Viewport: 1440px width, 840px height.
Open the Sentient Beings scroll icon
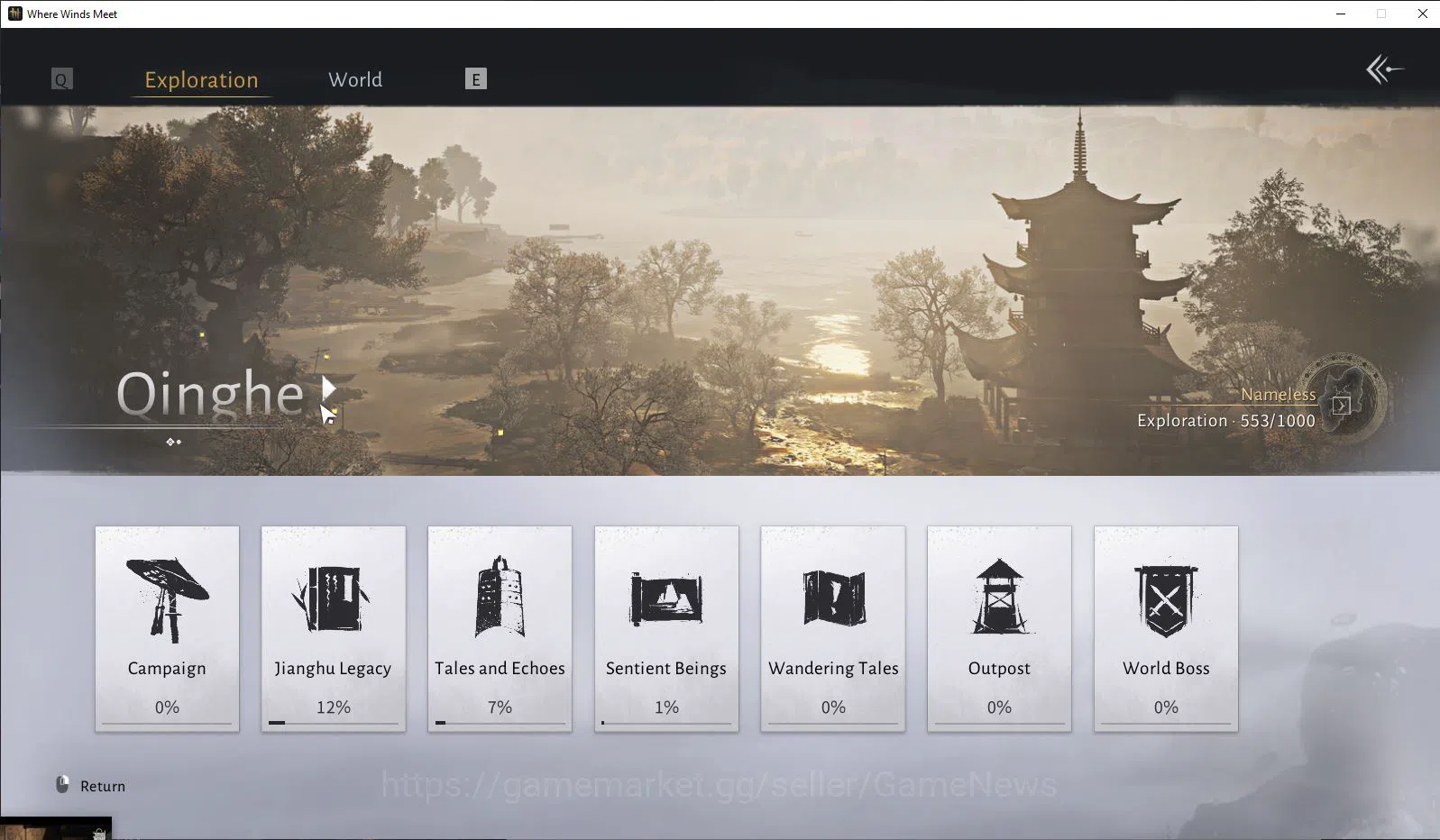click(666, 598)
